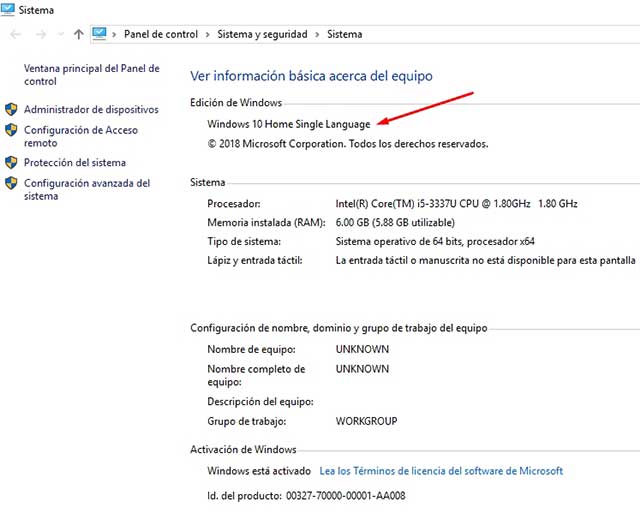Click shield icon next to Administrador de dispositivos
The height and width of the screenshot is (531, 640).
pyautogui.click(x=11, y=109)
